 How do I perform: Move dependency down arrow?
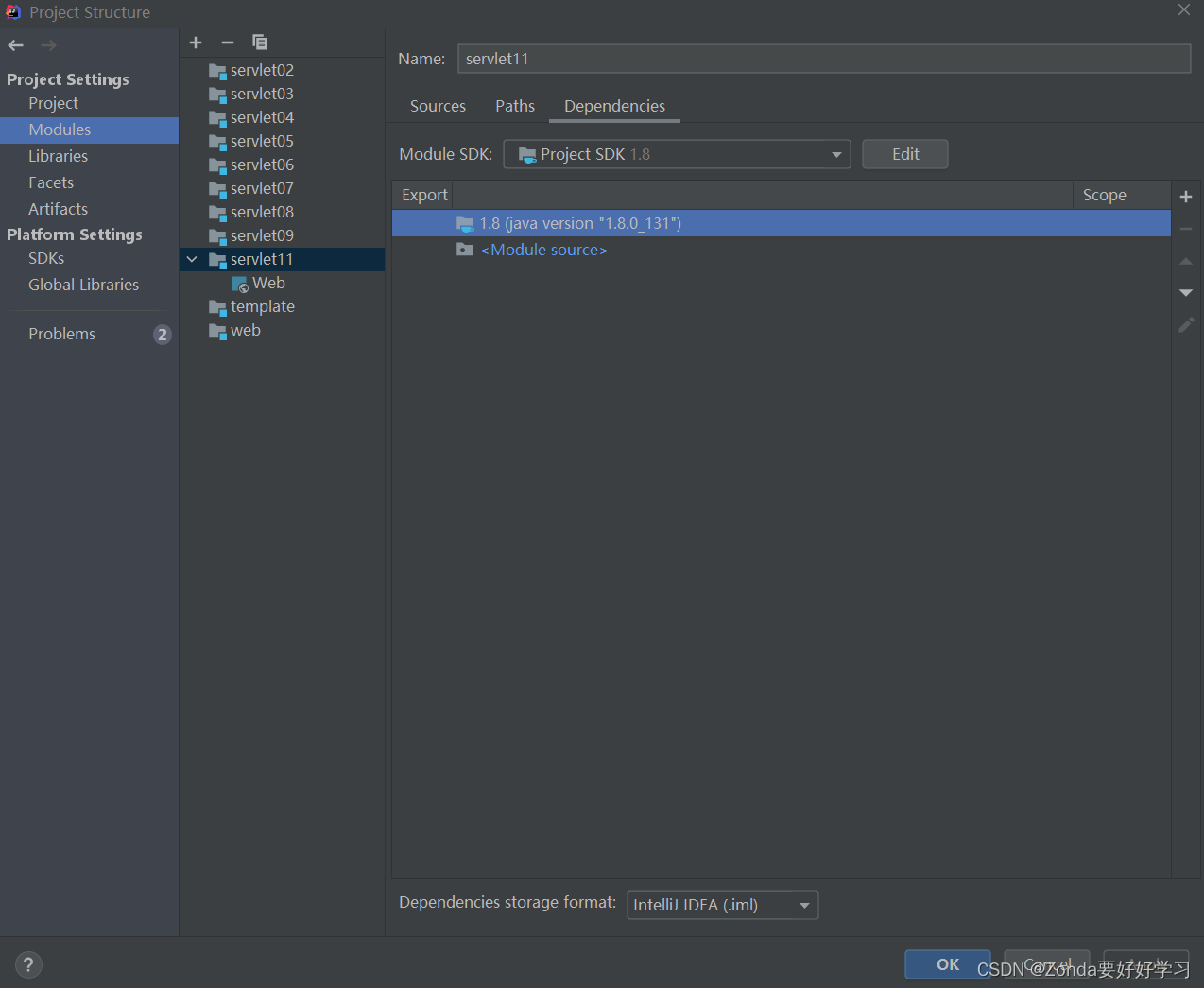coord(1186,293)
